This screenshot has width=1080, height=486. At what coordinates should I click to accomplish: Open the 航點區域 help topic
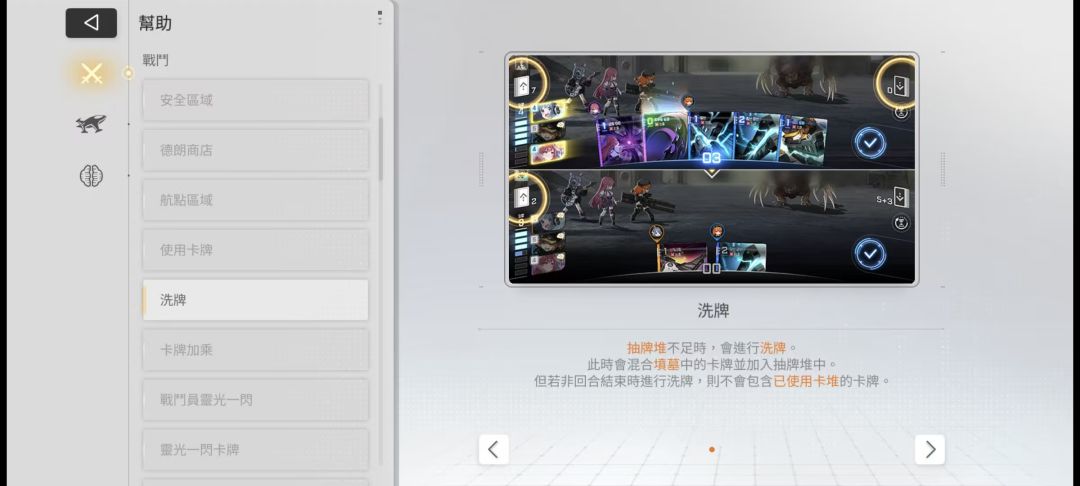point(256,200)
